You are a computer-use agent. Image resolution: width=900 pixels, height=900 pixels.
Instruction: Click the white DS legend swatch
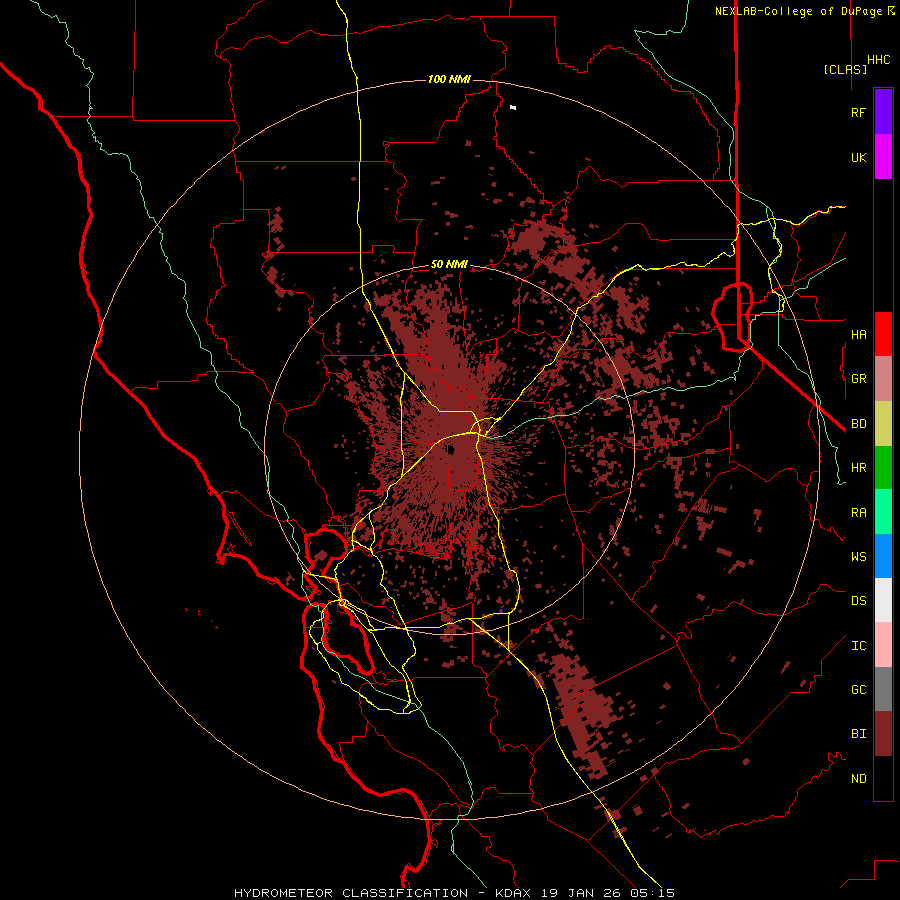pos(883,600)
